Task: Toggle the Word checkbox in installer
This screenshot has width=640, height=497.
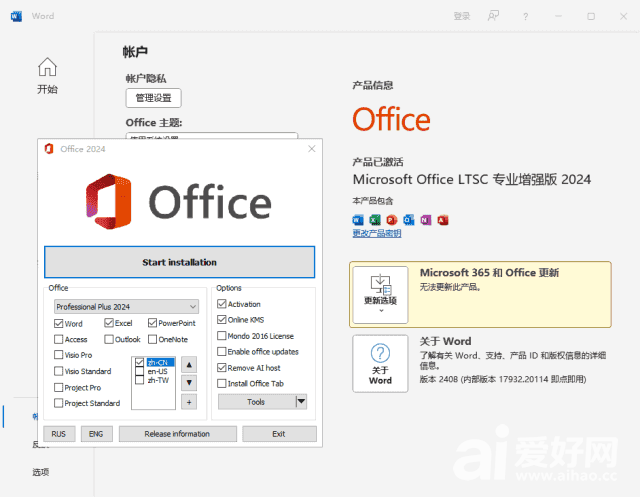Action: [58, 324]
